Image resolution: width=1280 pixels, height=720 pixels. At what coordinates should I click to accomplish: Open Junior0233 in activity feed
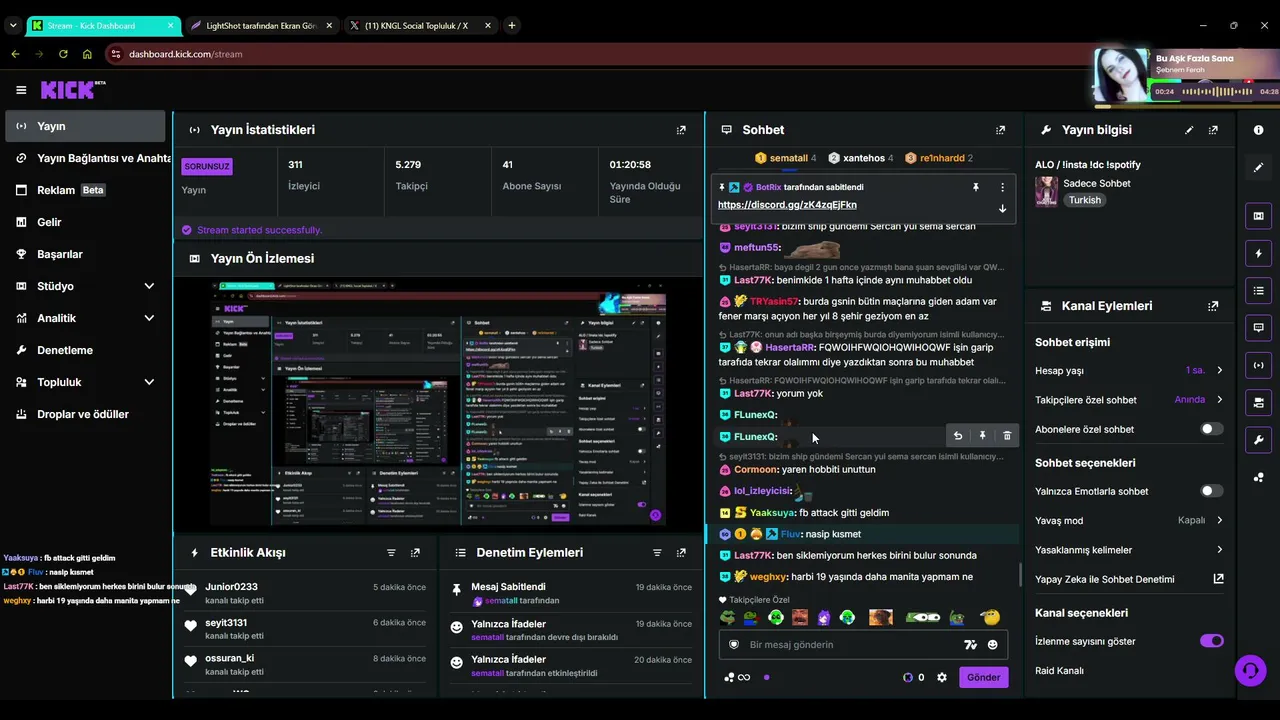pyautogui.click(x=231, y=587)
